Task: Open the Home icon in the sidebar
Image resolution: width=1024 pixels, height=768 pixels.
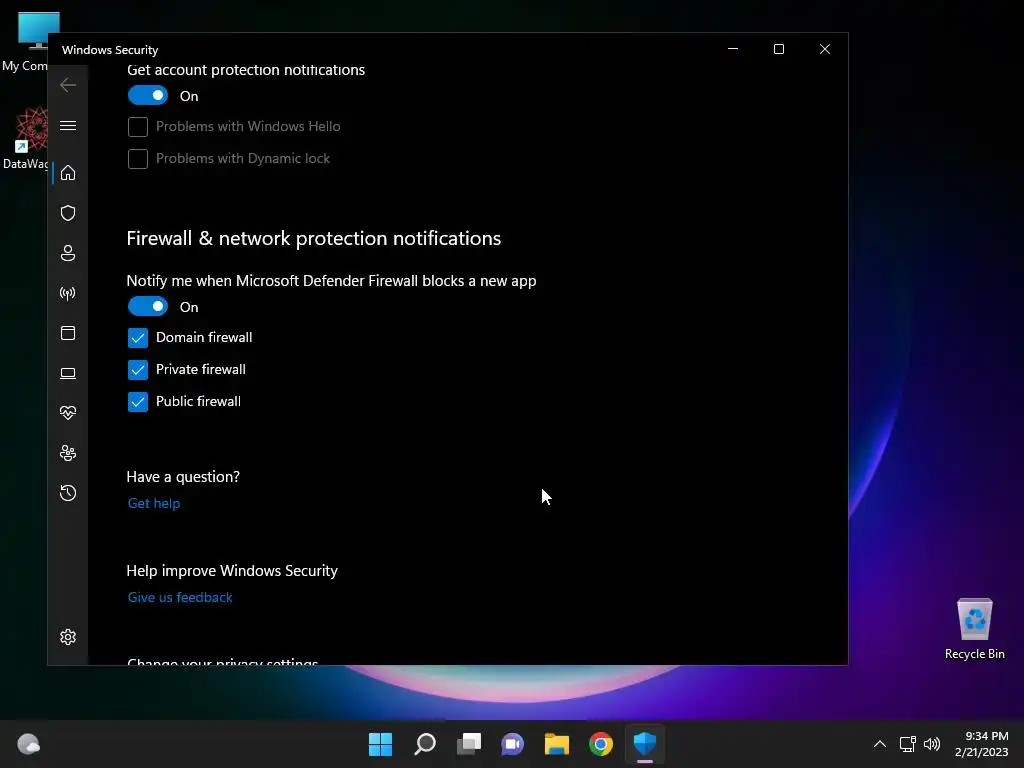Action: tap(68, 172)
